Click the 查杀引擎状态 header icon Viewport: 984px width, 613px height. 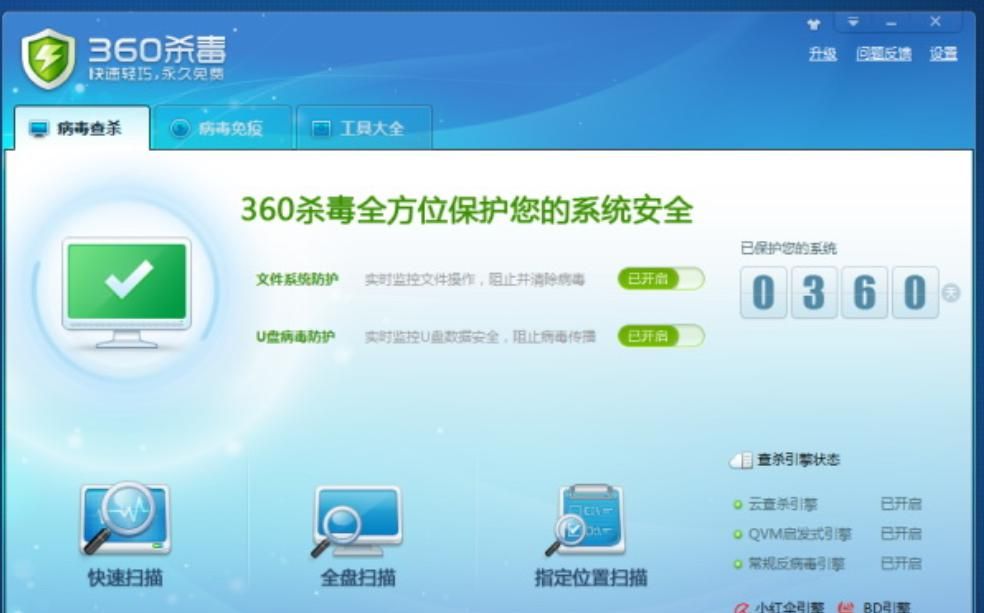click(x=741, y=461)
